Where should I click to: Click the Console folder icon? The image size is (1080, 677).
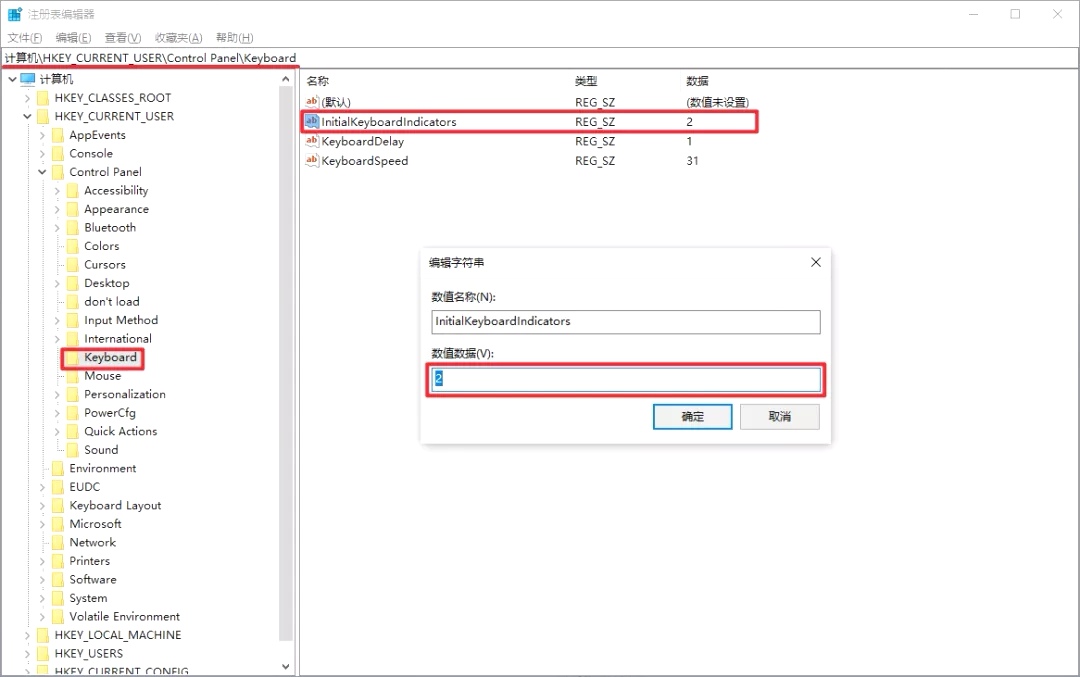[x=58, y=154]
